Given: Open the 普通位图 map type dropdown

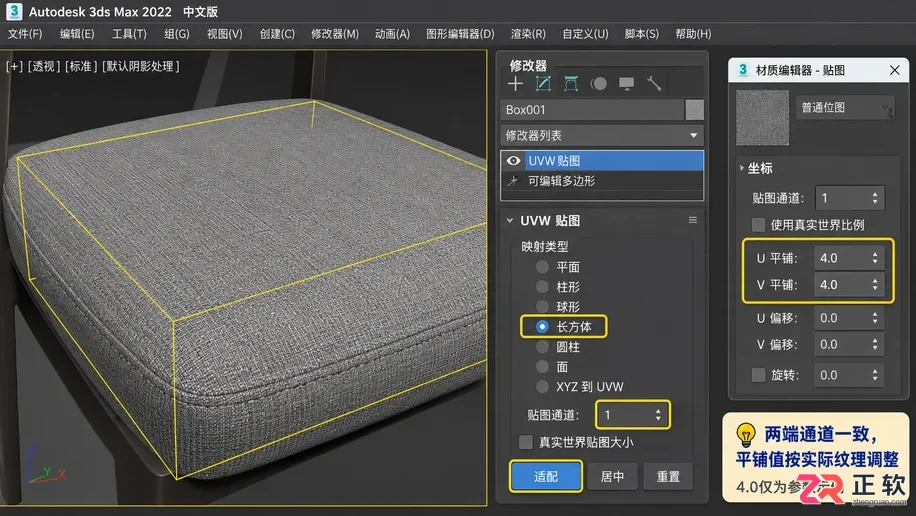Looking at the screenshot, I should coord(845,108).
